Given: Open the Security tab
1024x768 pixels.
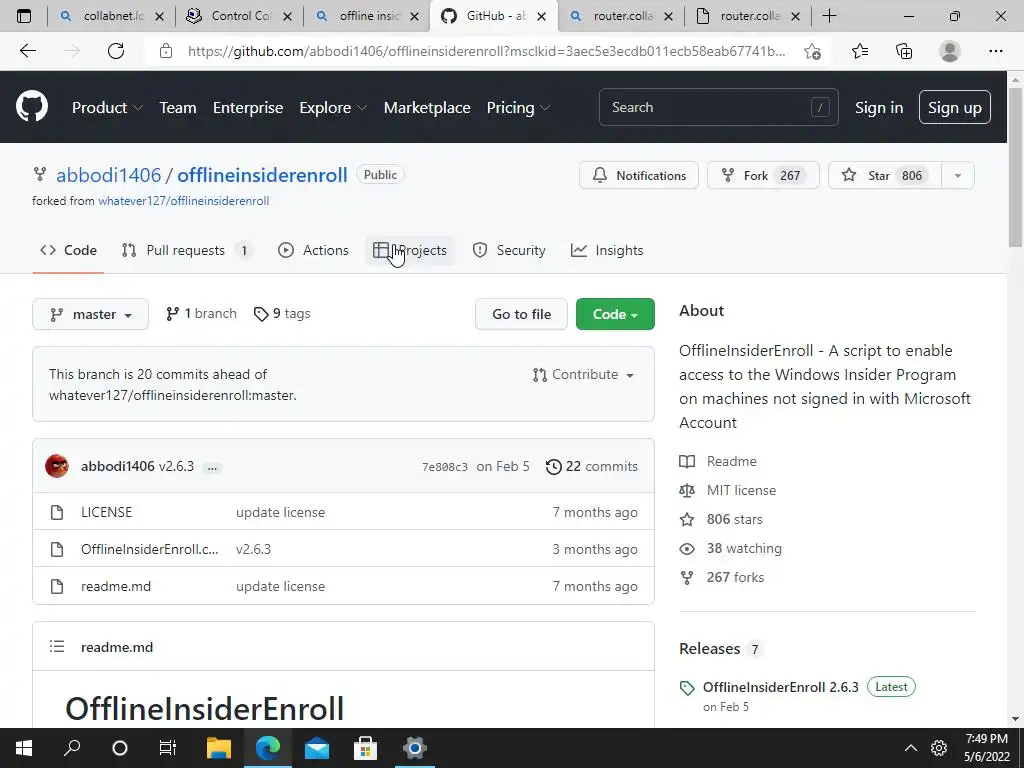Looking at the screenshot, I should tap(509, 250).
